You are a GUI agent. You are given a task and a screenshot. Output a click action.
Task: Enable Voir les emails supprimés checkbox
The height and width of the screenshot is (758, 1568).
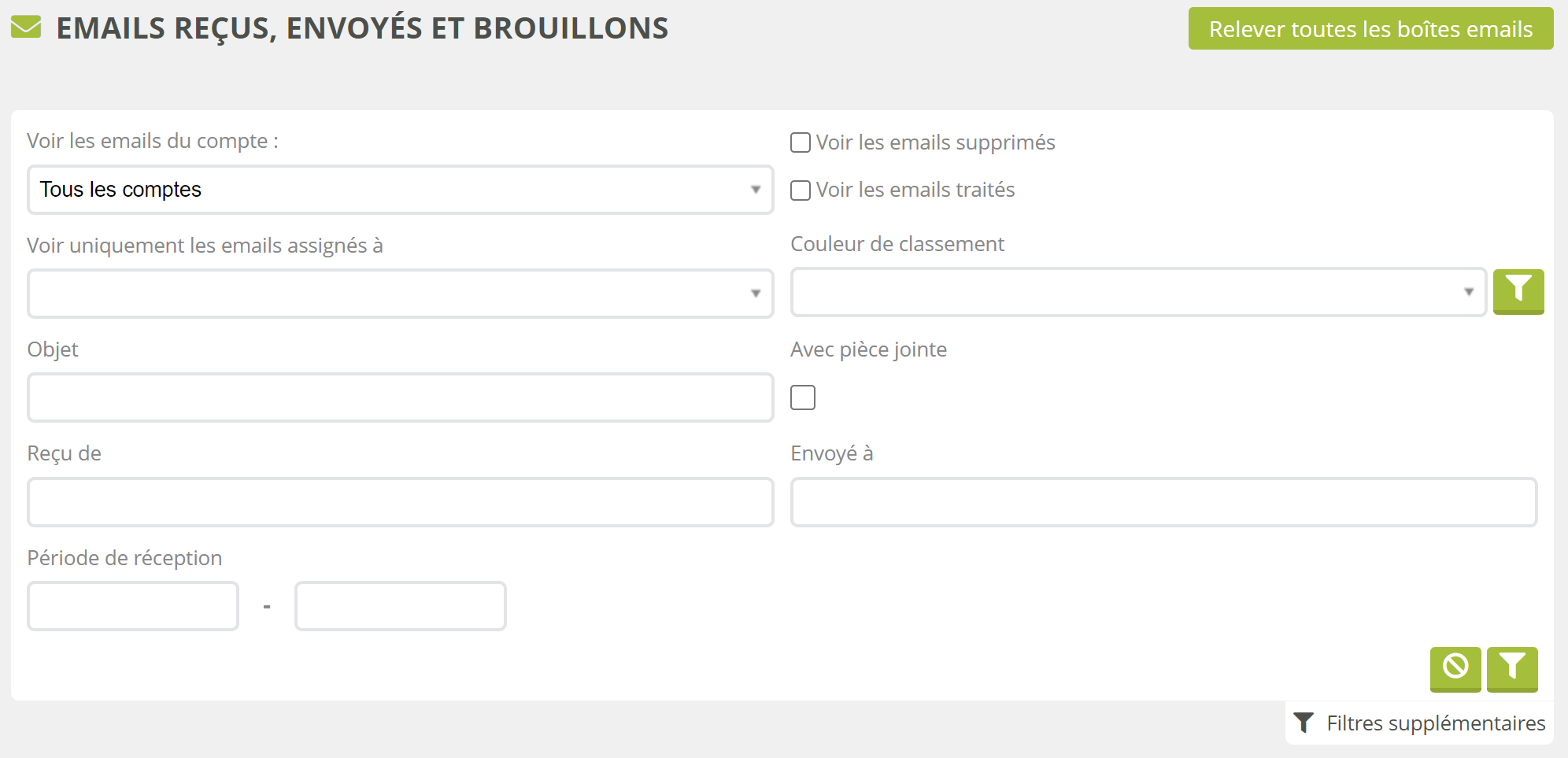tap(801, 142)
